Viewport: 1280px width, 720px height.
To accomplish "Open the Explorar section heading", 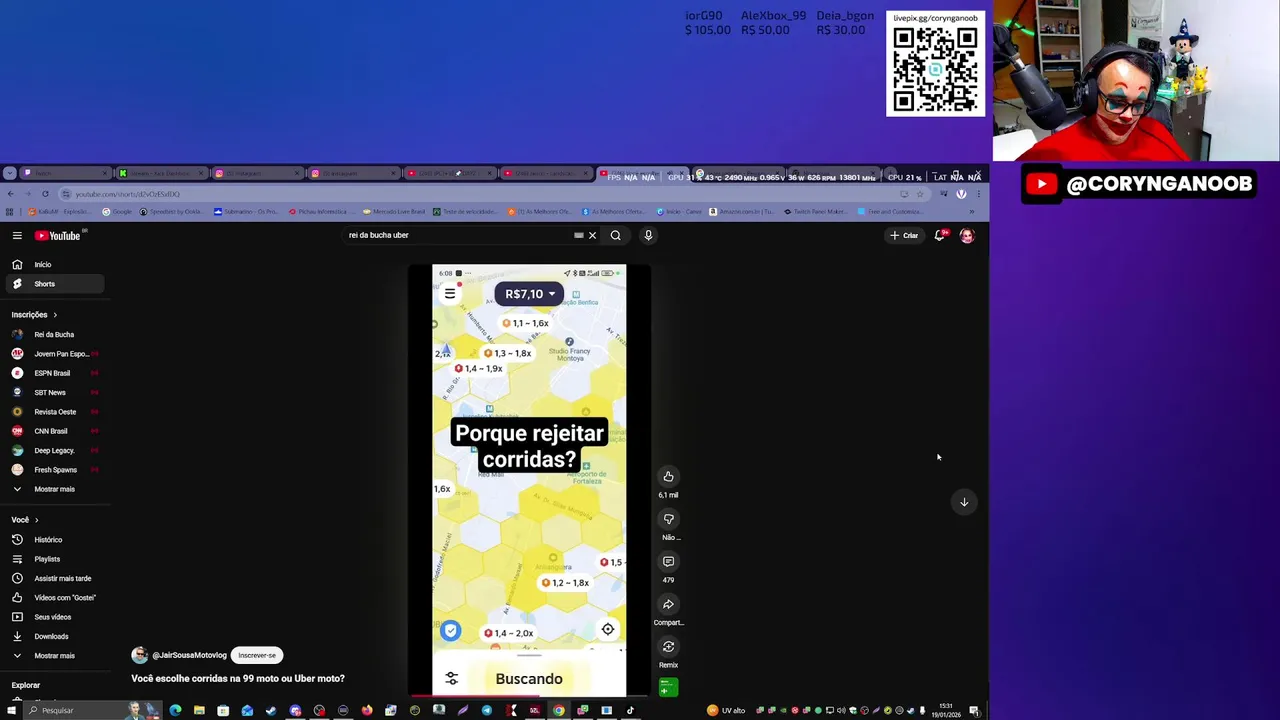I will pyautogui.click(x=26, y=686).
